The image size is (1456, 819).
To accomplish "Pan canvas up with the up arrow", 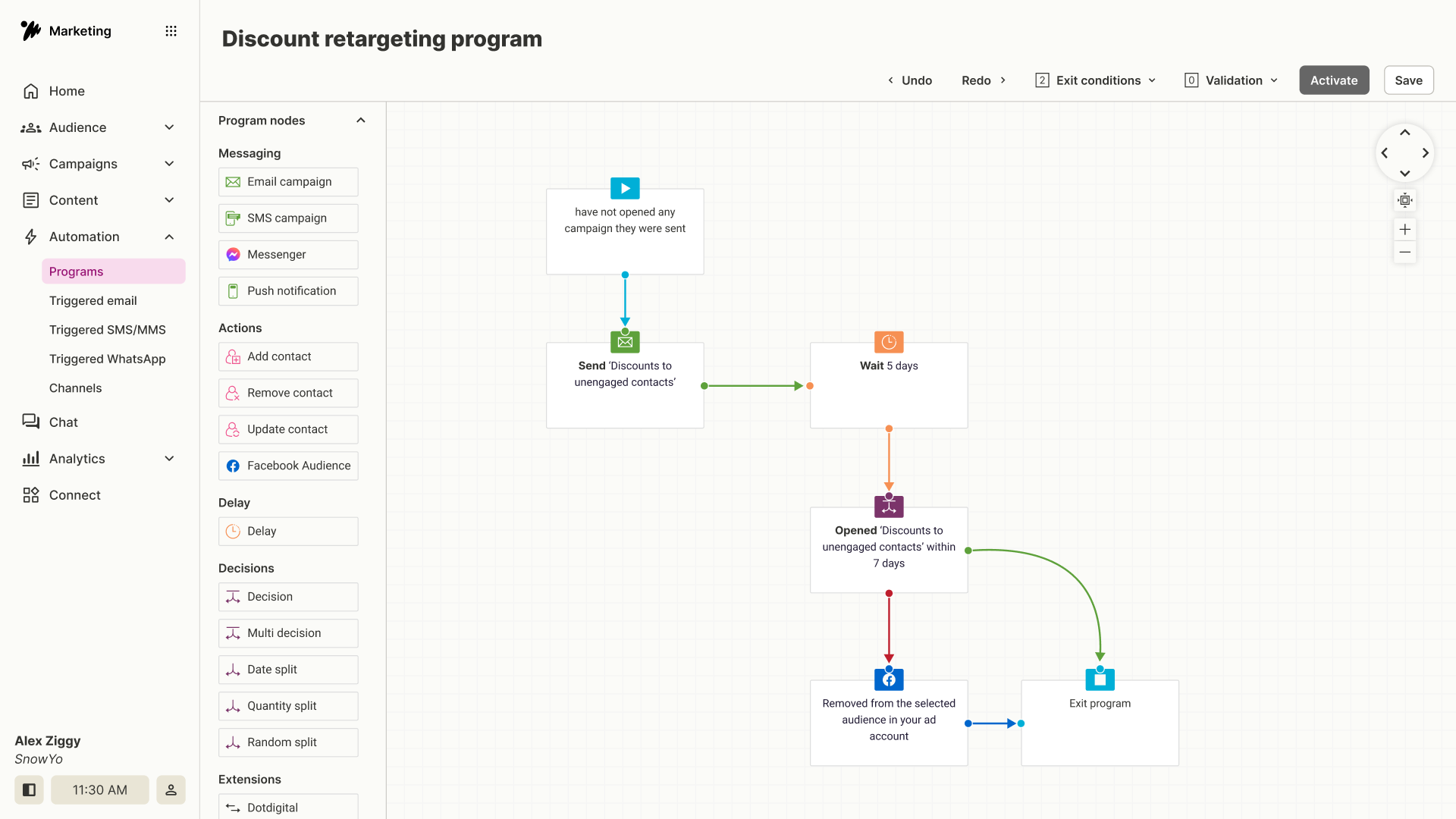I will pos(1404,133).
